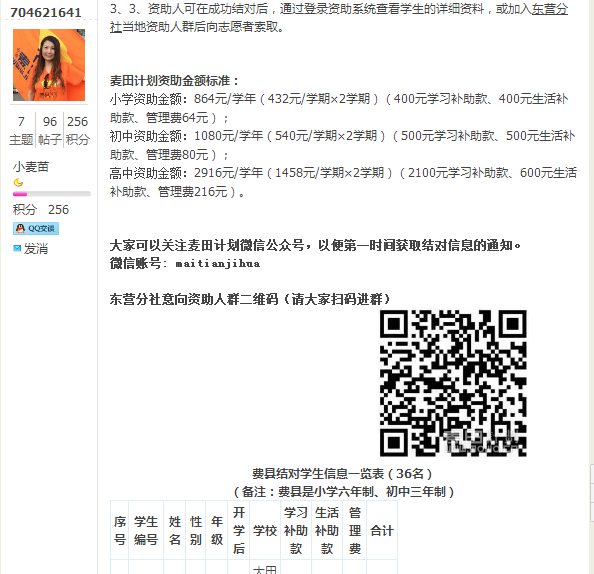
Task: Open the 东营分社 QR code image
Action: 453,383
